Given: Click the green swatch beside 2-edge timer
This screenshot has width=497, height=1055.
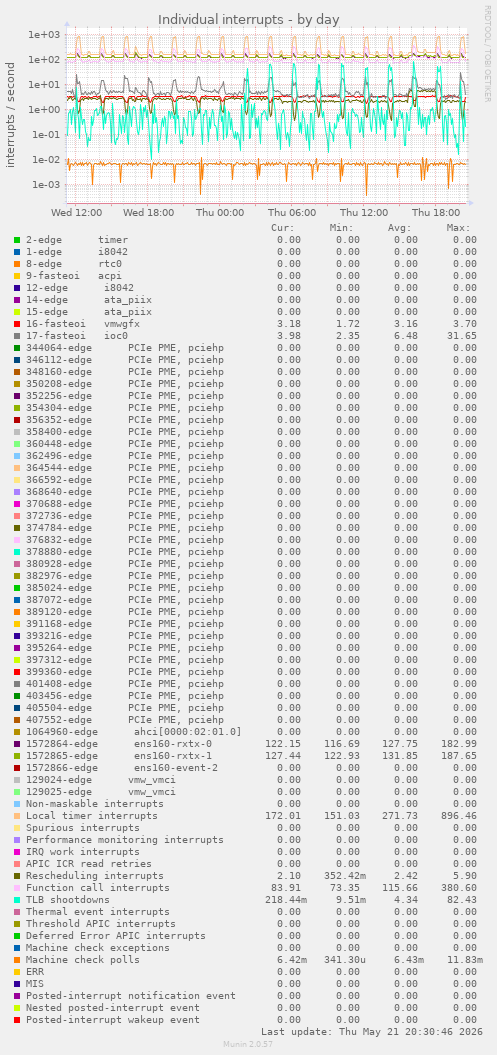Looking at the screenshot, I should 17,240.
